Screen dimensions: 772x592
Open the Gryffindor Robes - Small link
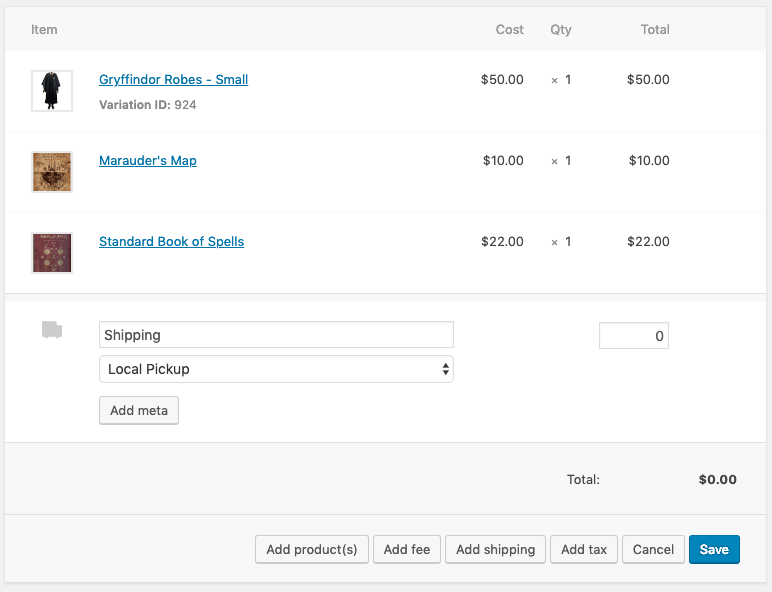[x=173, y=80]
